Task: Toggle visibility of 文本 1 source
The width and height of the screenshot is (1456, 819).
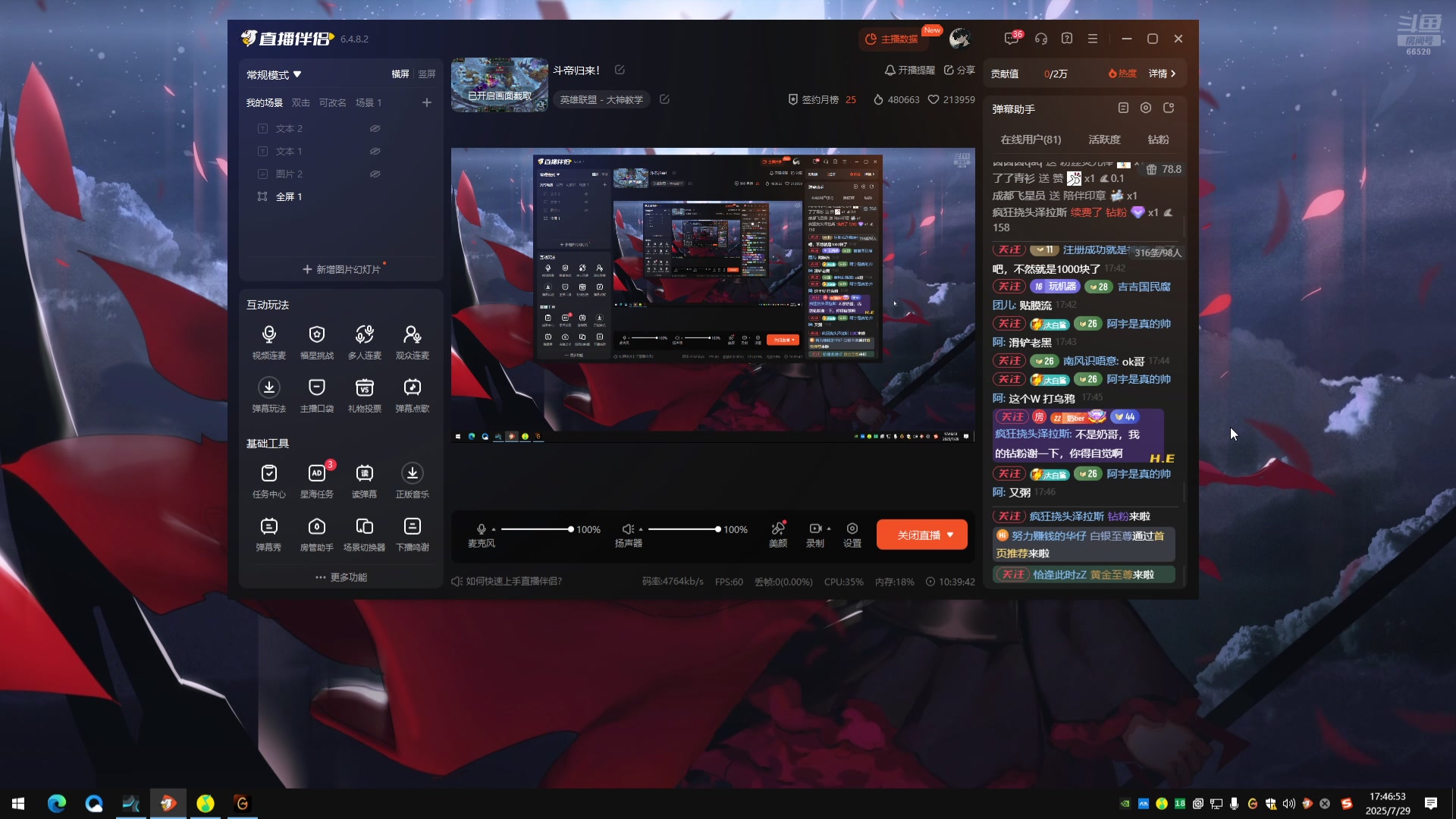Action: tap(375, 152)
